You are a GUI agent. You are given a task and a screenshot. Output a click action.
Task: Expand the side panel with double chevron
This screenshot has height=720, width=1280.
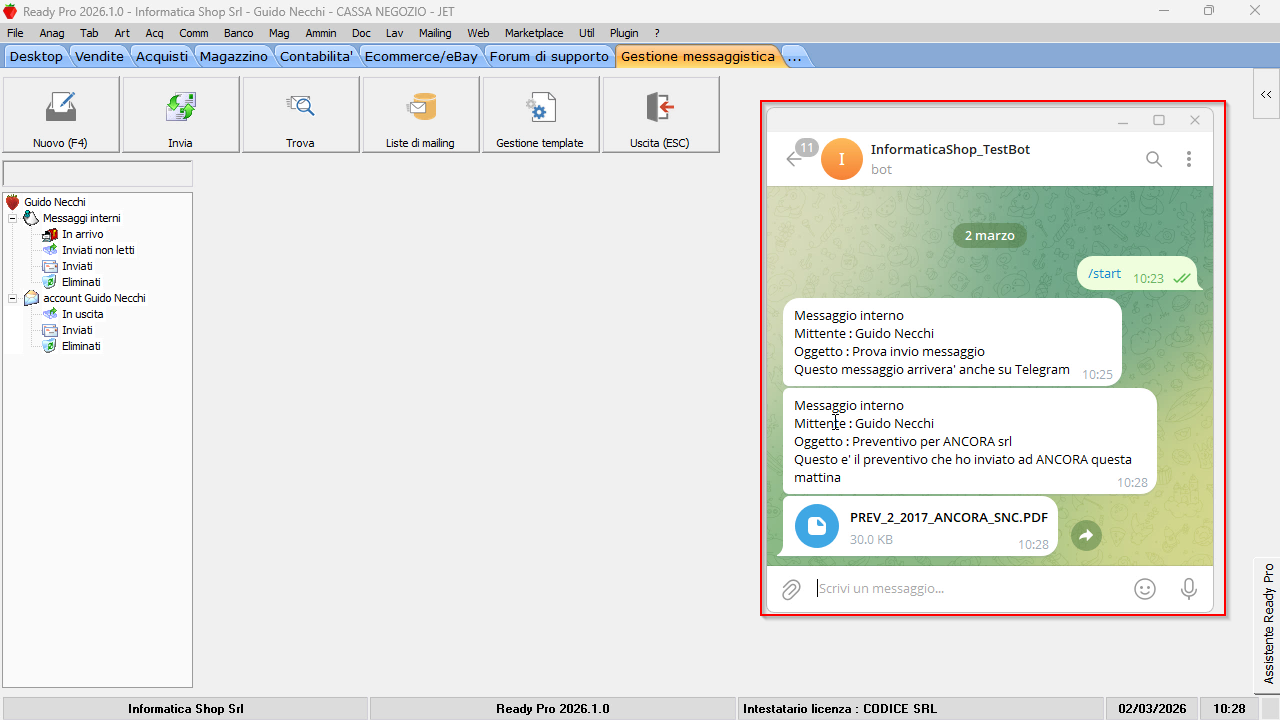[x=1266, y=94]
